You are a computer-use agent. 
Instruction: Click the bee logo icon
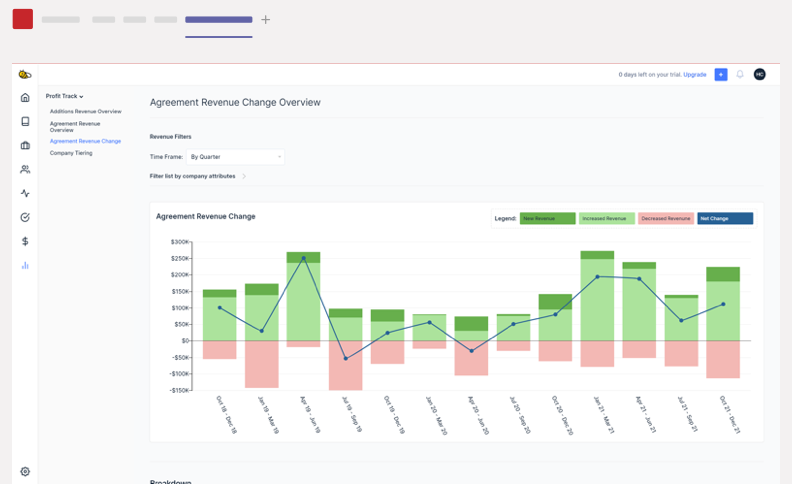coord(25,75)
